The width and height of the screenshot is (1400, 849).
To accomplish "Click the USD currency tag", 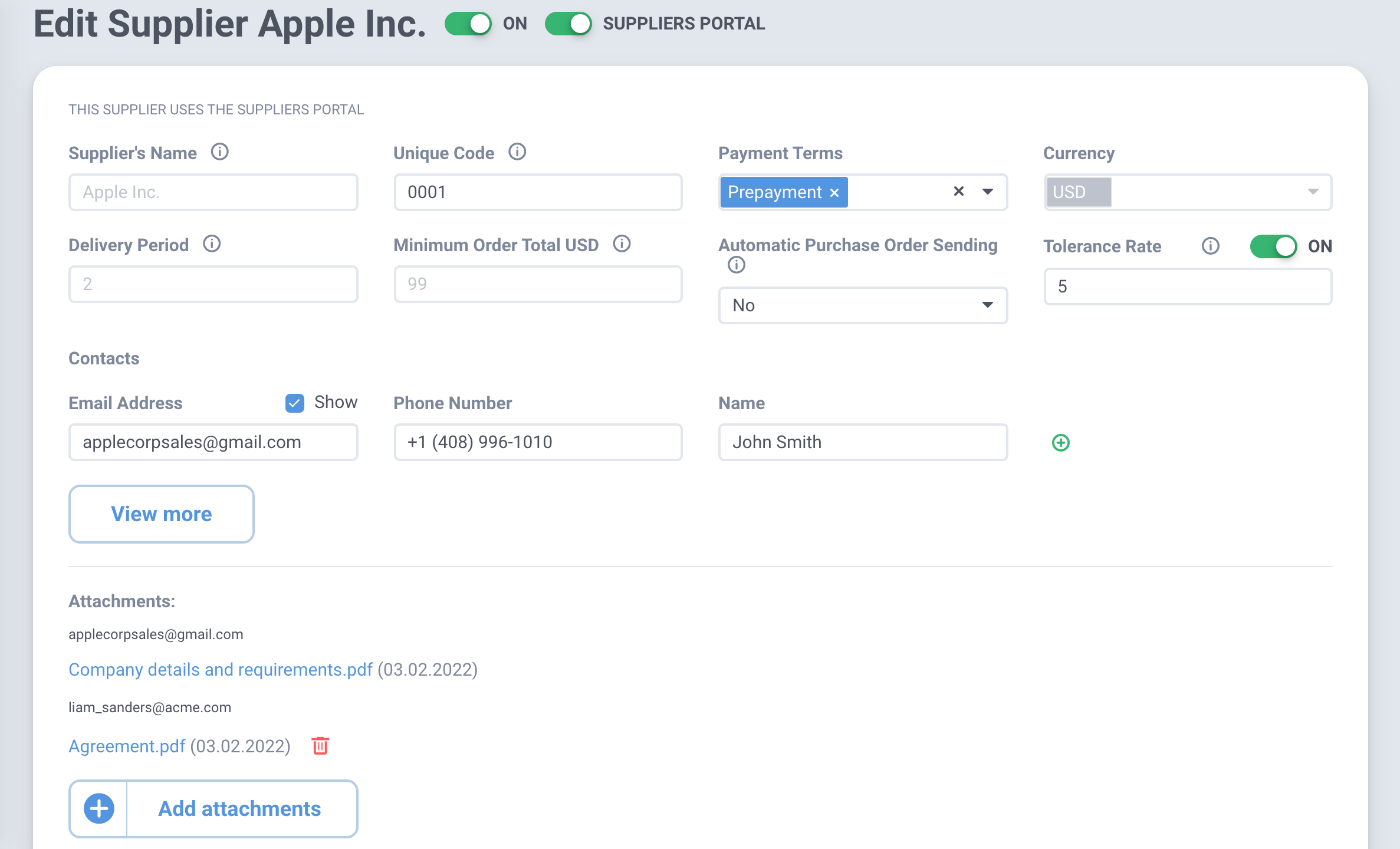I will point(1079,192).
